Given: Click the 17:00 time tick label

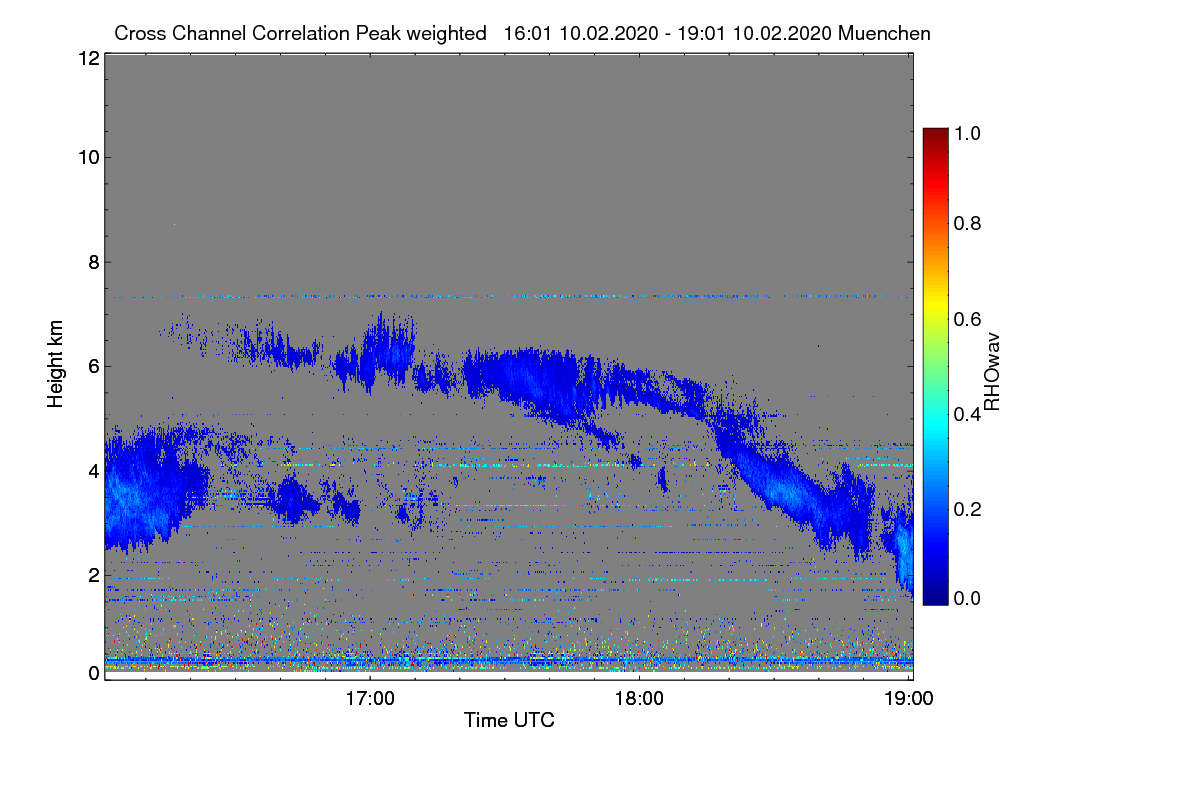Looking at the screenshot, I should (369, 698).
